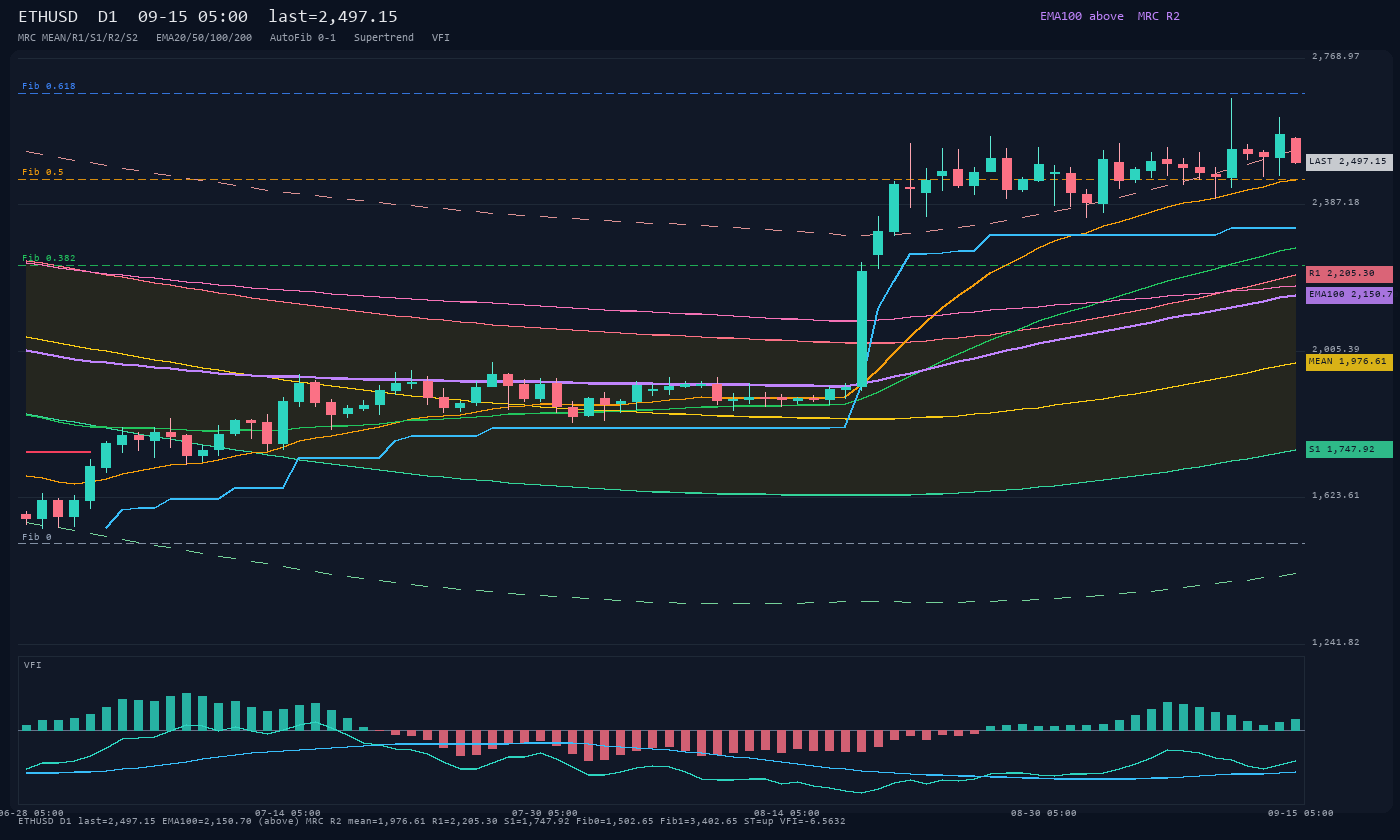1400x840 pixels.
Task: Click the EMA100 price tag on axis
Action: pos(1349,295)
